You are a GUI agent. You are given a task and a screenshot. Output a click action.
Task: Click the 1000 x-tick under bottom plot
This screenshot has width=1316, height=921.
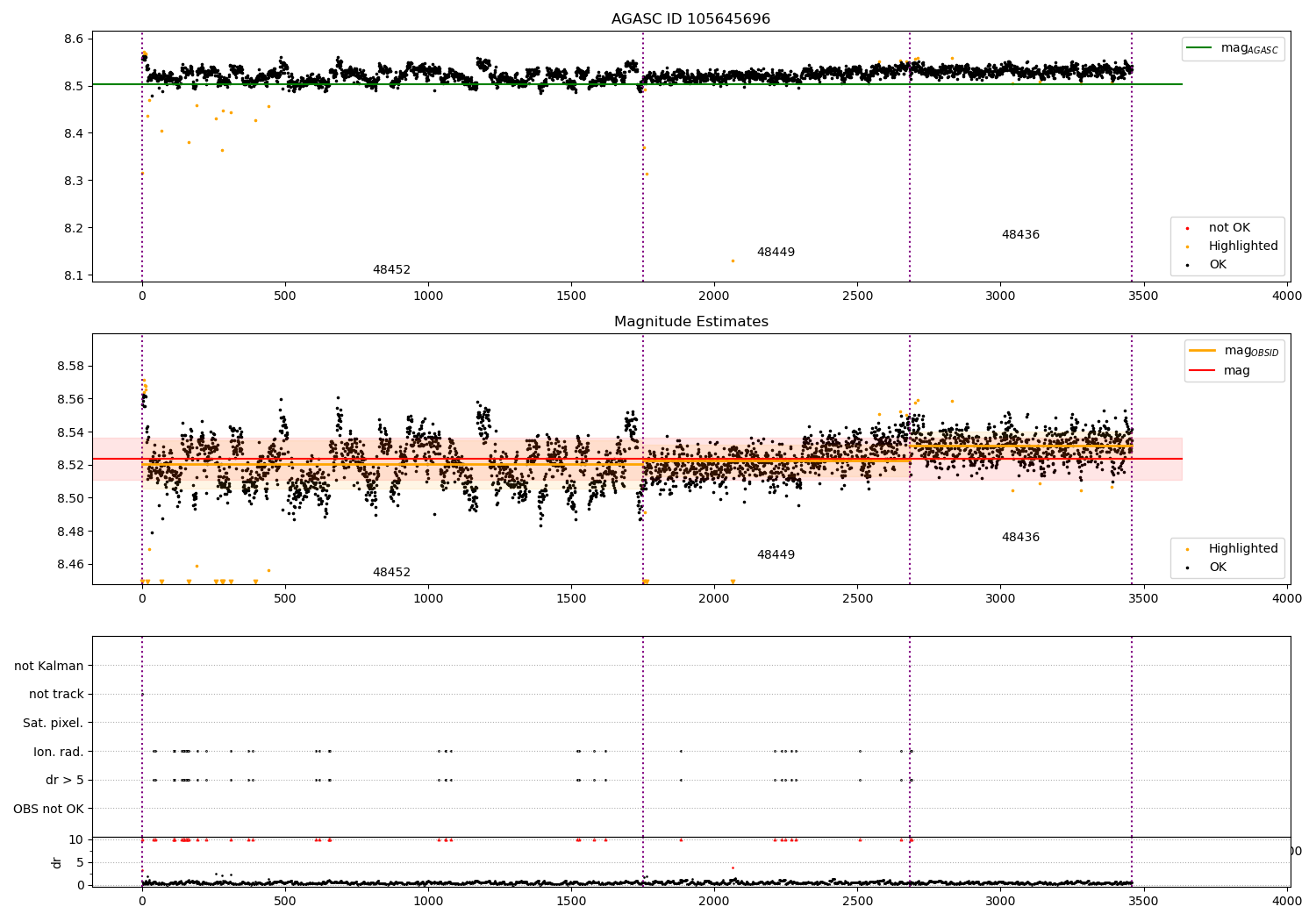pos(428,901)
